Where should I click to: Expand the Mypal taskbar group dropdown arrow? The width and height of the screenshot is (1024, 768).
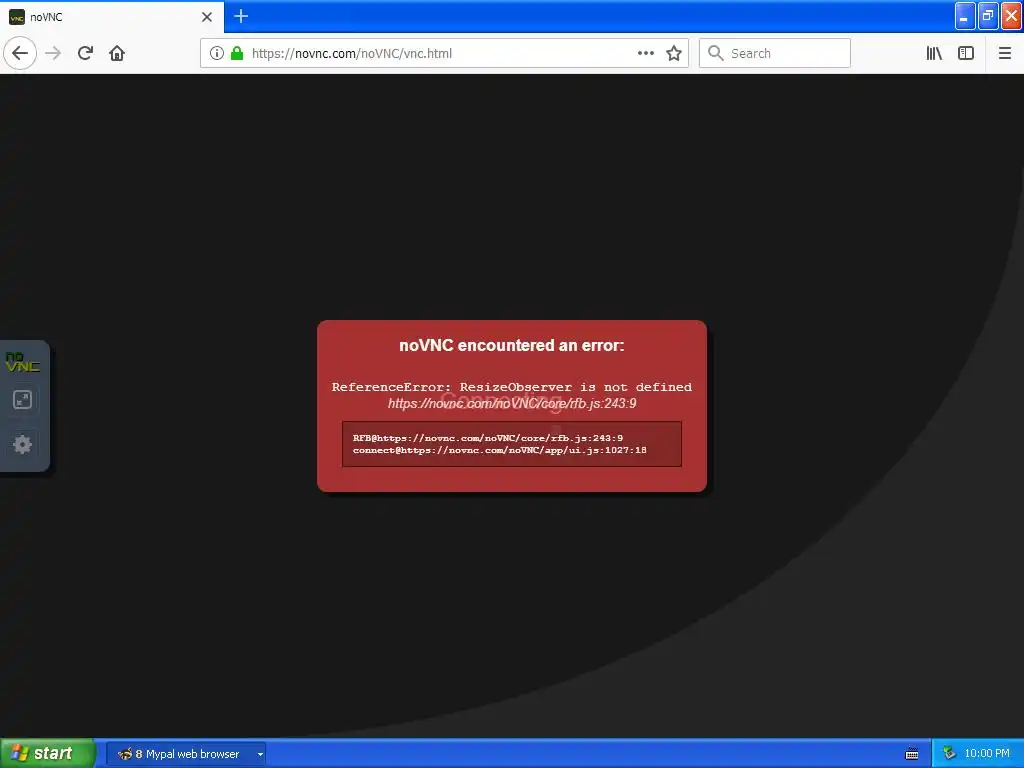260,754
